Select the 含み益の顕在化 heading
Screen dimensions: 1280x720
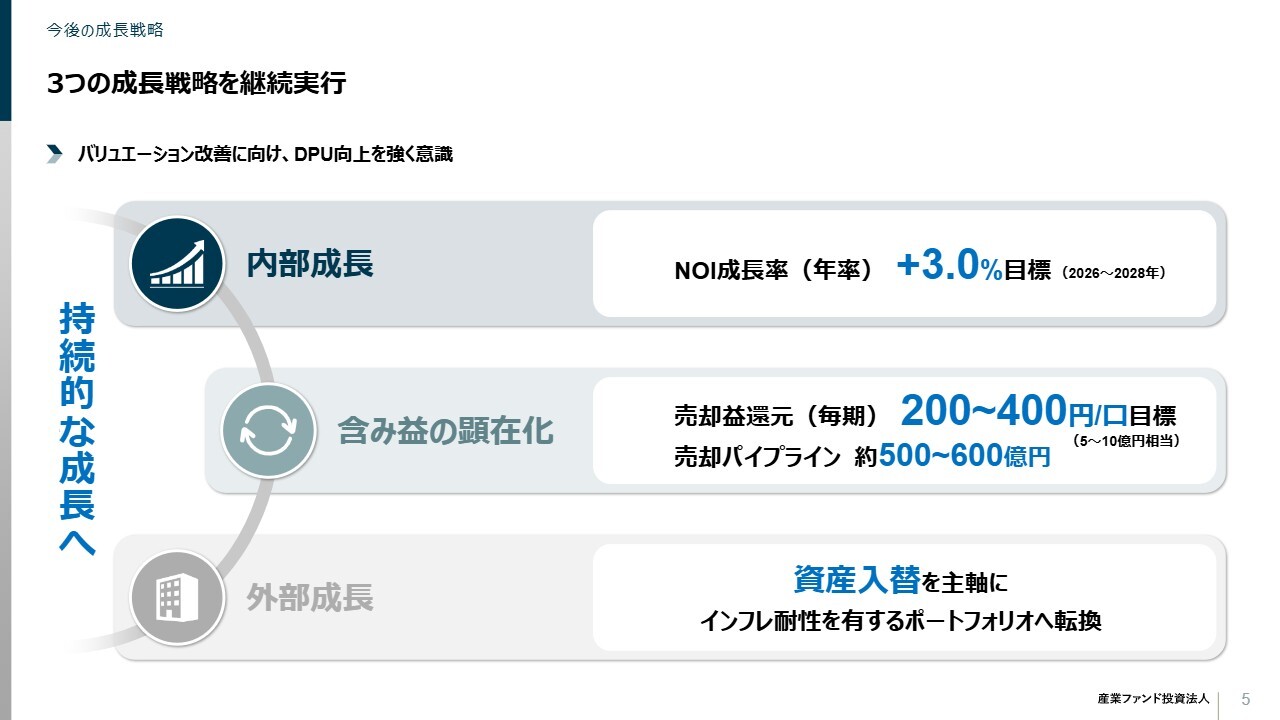(445, 431)
